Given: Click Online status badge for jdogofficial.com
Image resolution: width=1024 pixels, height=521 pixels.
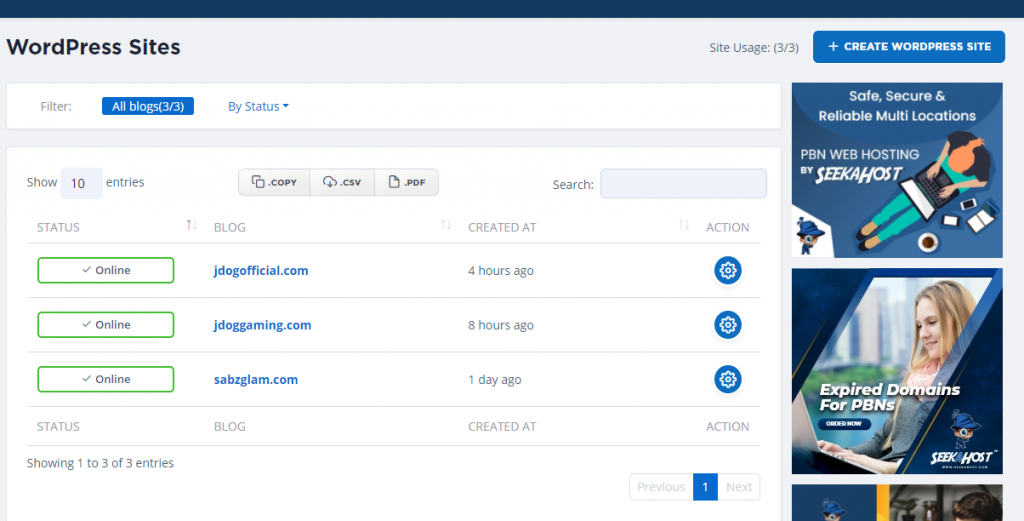Looking at the screenshot, I should point(106,270).
